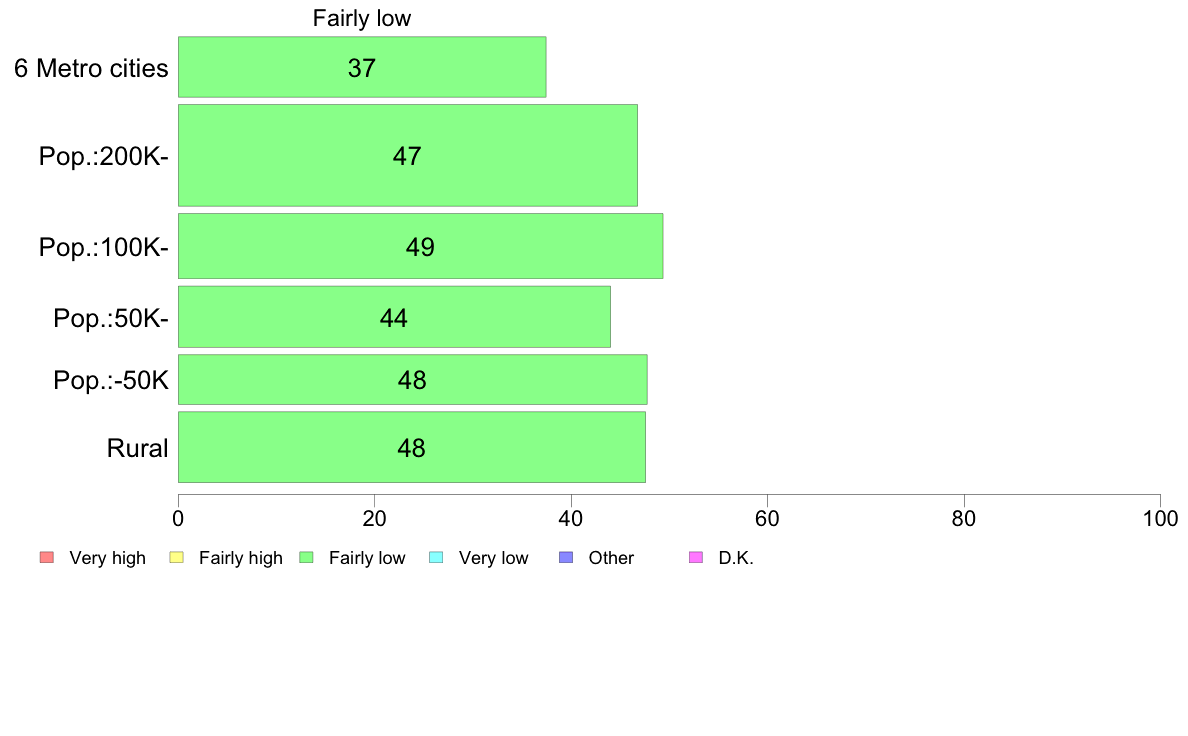Select the Pop.:50K- bar showing 44
The height and width of the screenshot is (736, 1188).
click(x=394, y=317)
